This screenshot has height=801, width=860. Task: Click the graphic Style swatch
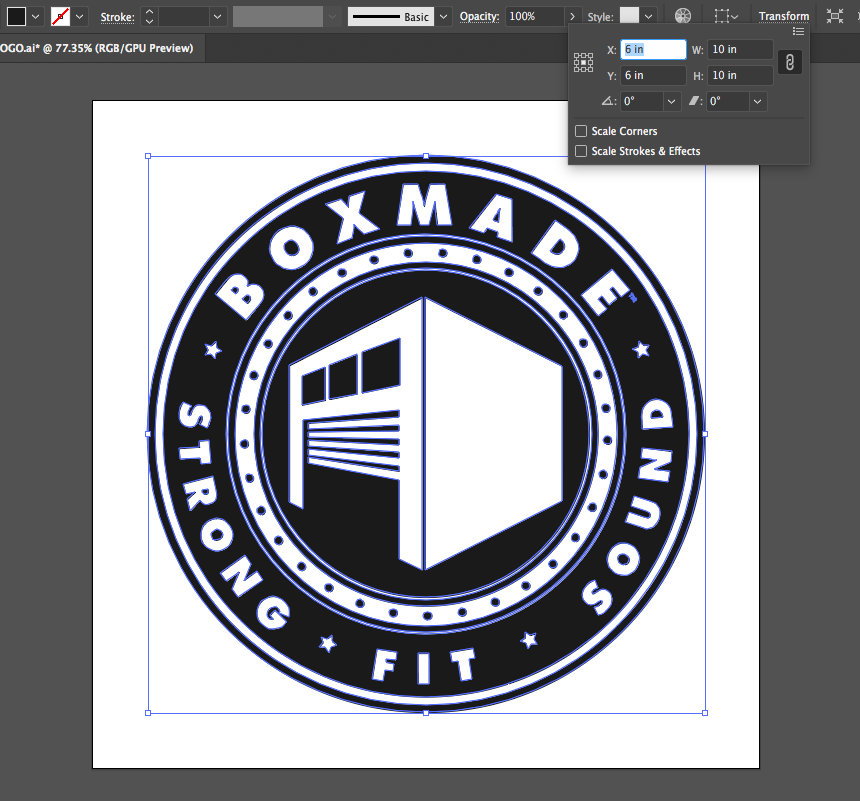(x=630, y=16)
